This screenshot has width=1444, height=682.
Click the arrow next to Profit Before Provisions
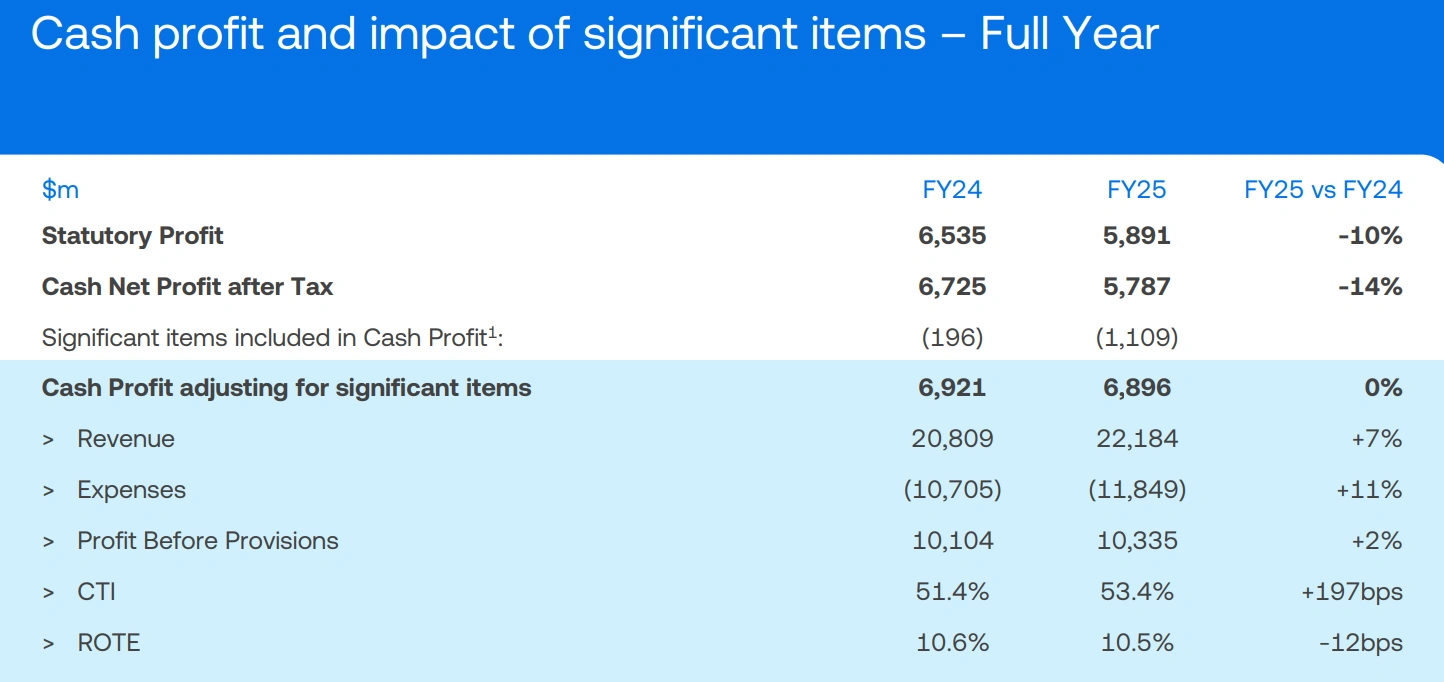pyautogui.click(x=48, y=542)
